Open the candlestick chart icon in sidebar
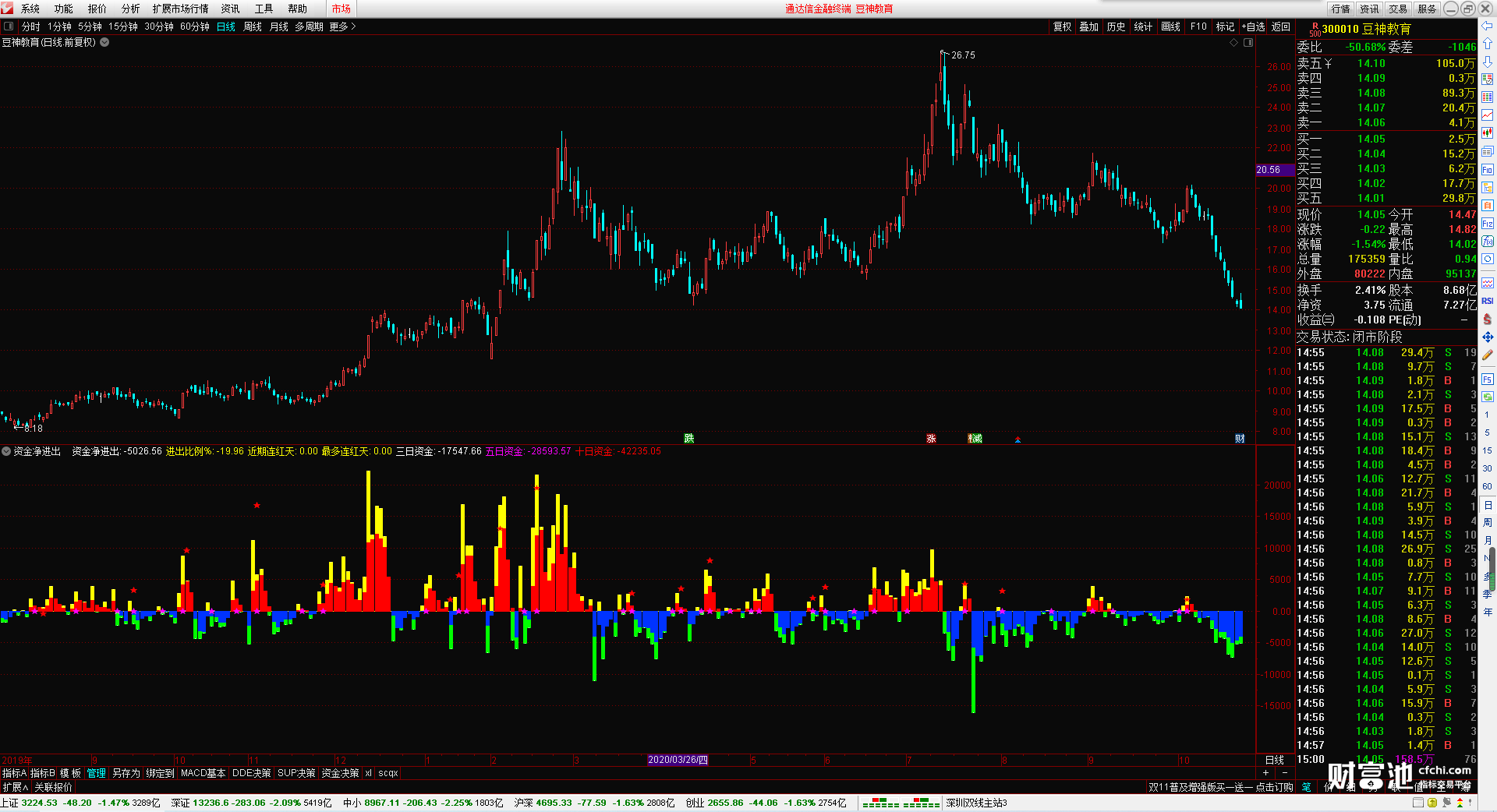This screenshot has width=1497, height=812. [x=1488, y=133]
